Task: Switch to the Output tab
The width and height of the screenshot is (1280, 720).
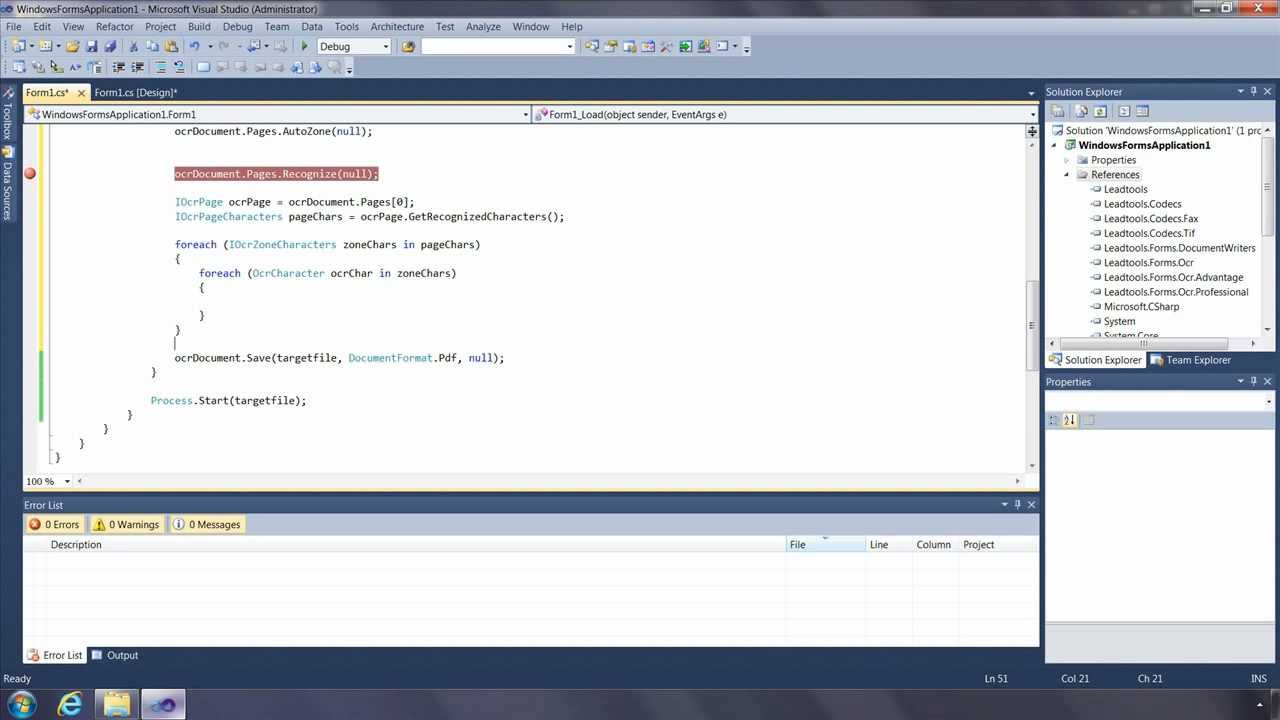Action: pyautogui.click(x=115, y=655)
